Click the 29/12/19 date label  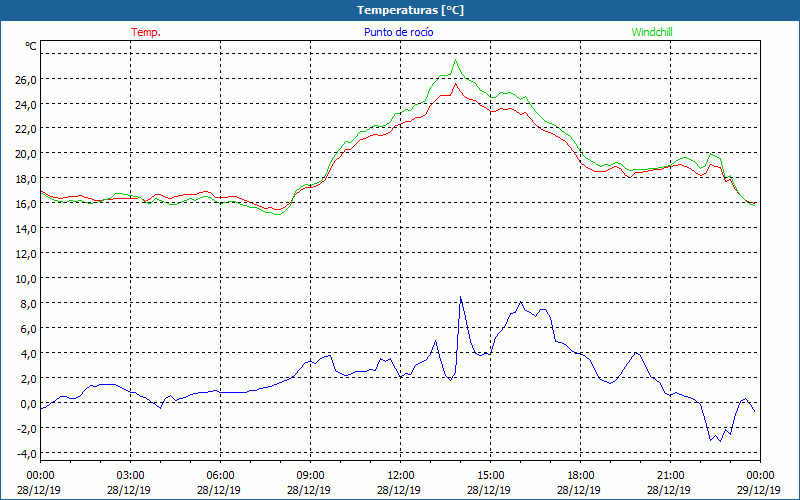tap(758, 490)
